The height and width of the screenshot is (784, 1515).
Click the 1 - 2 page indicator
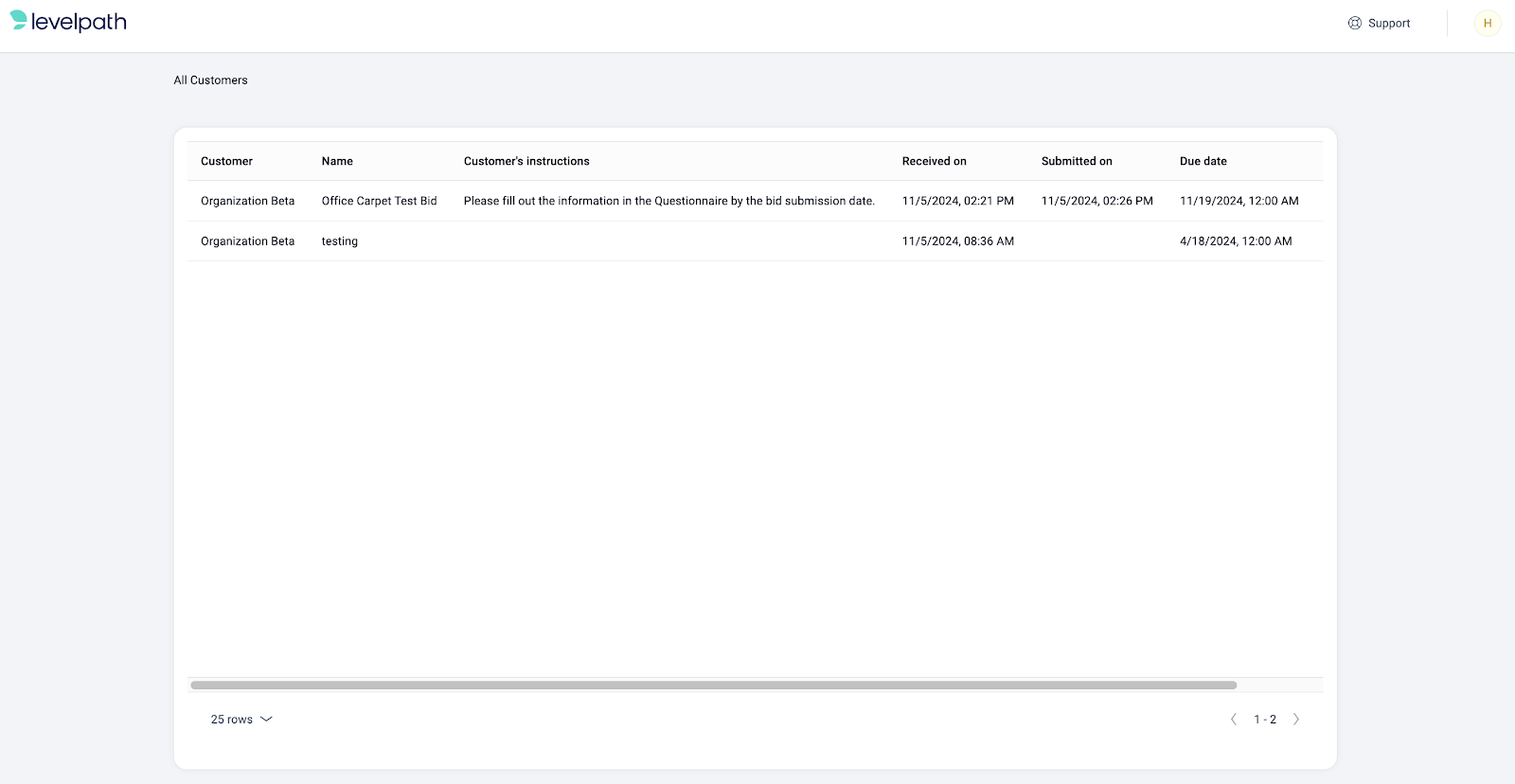tap(1265, 720)
